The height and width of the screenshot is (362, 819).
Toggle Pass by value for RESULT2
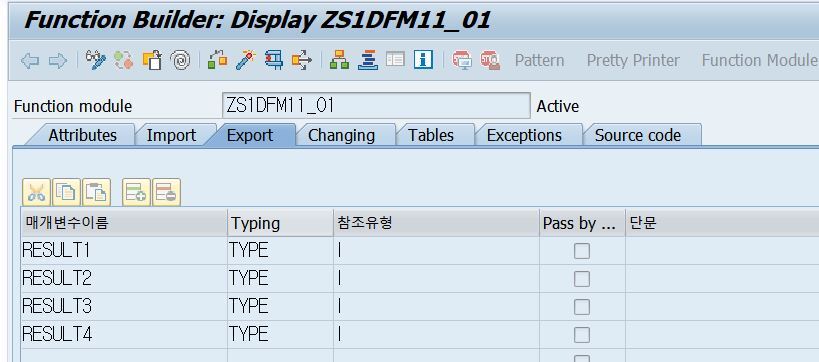tap(582, 278)
